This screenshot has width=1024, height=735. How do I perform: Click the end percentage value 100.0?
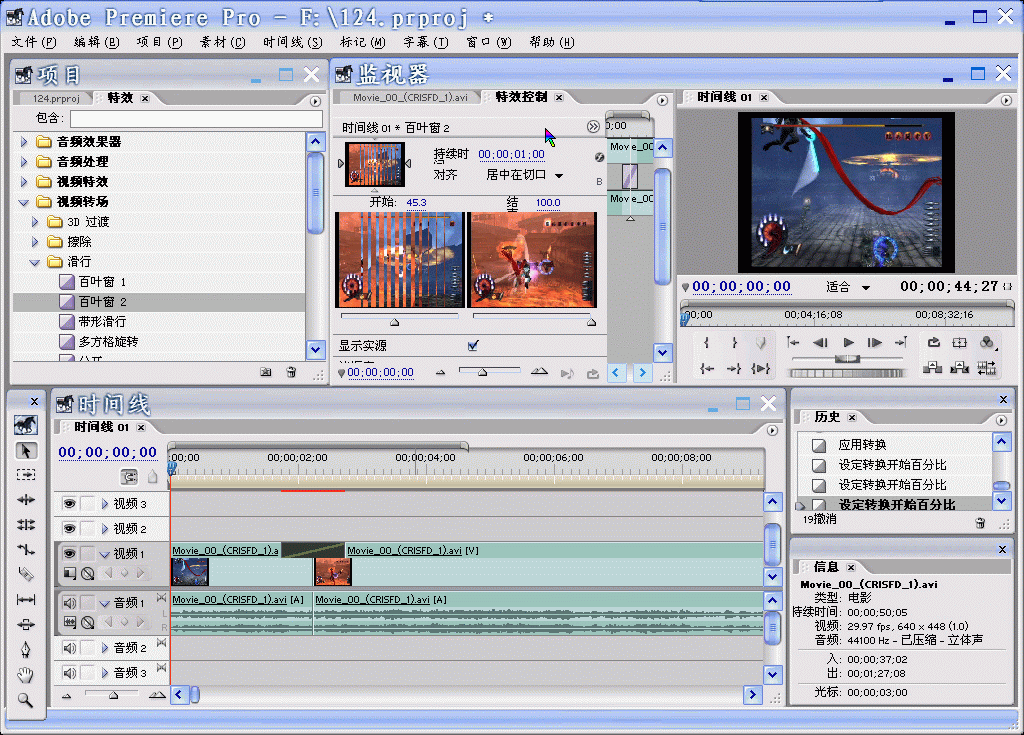tap(548, 203)
